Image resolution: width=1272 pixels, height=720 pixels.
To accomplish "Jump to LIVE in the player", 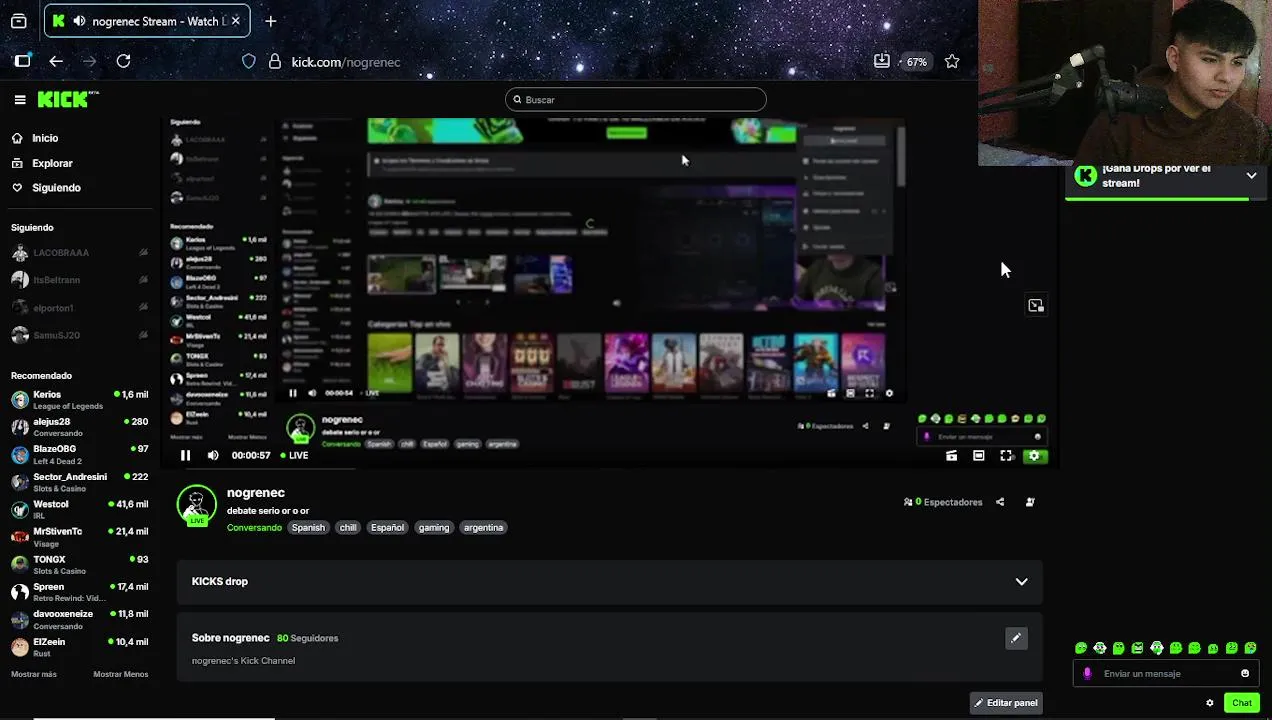I will 294,455.
